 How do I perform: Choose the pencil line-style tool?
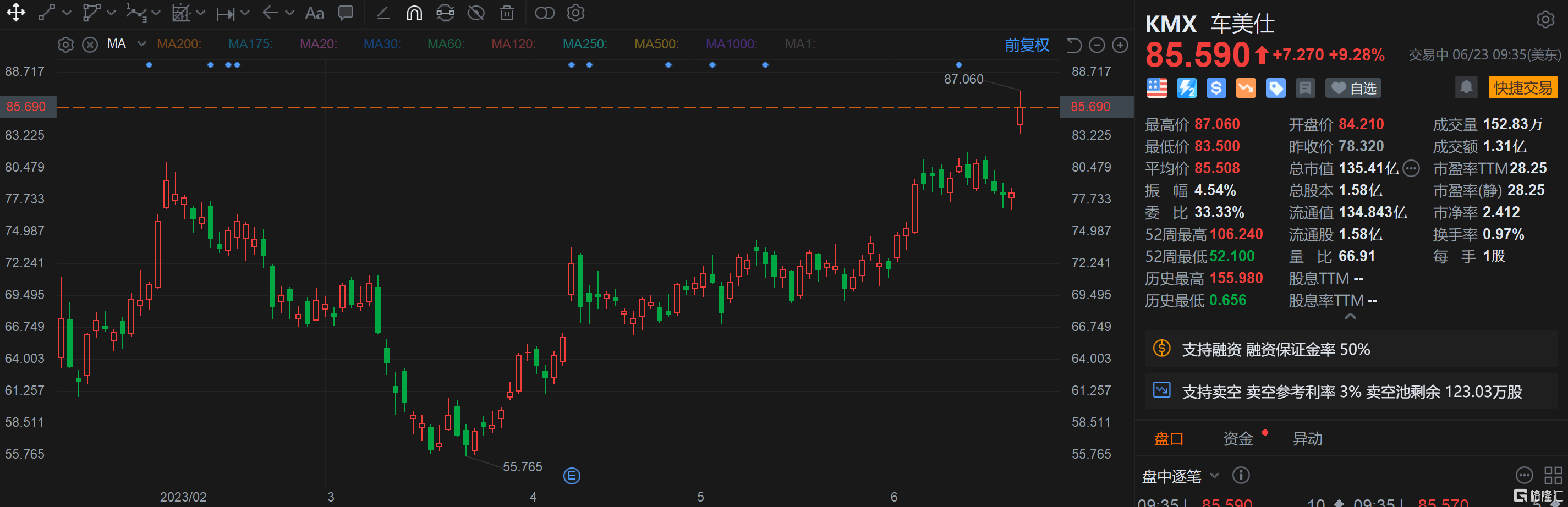(x=383, y=13)
